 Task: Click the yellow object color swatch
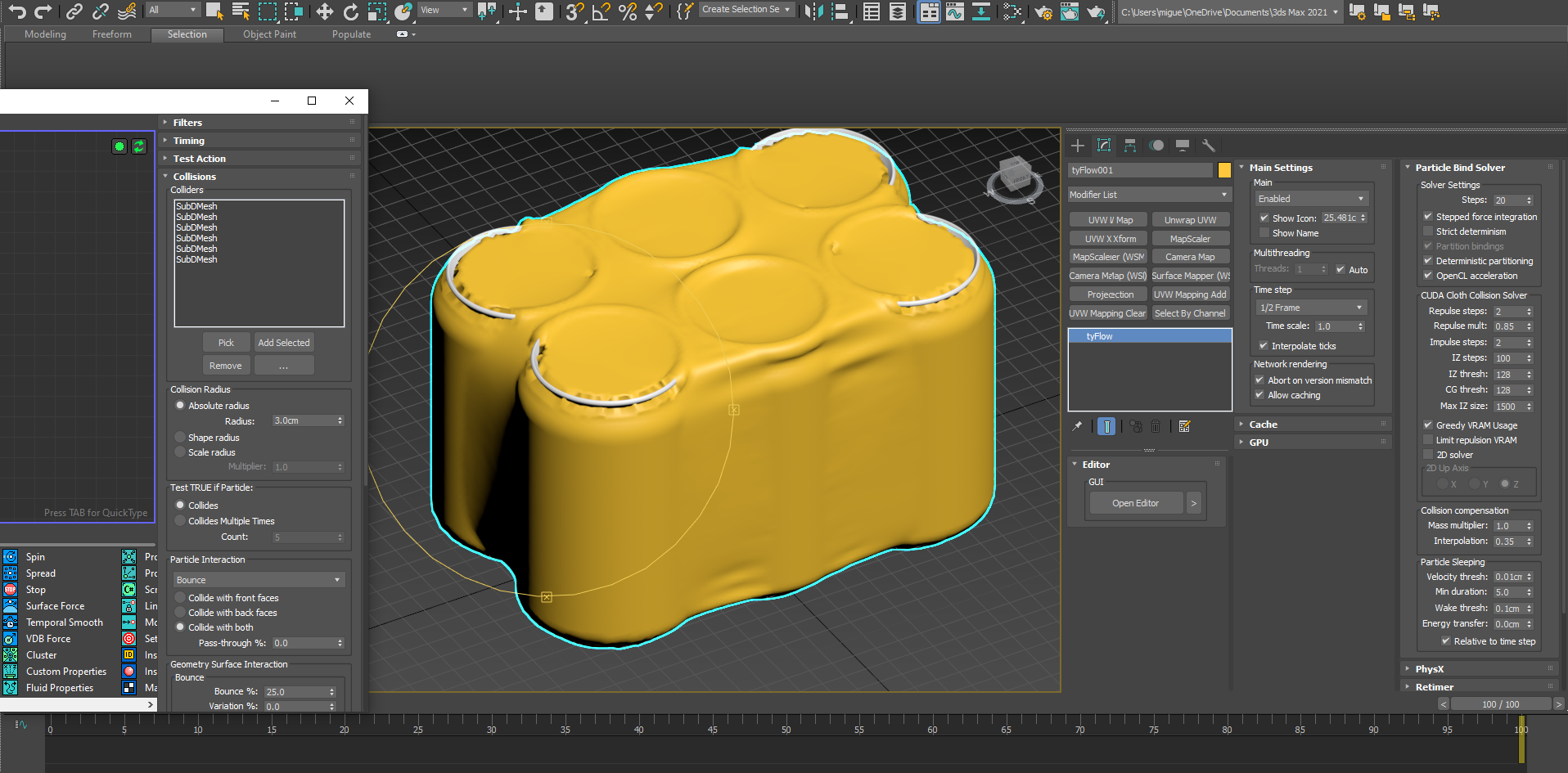(1224, 170)
